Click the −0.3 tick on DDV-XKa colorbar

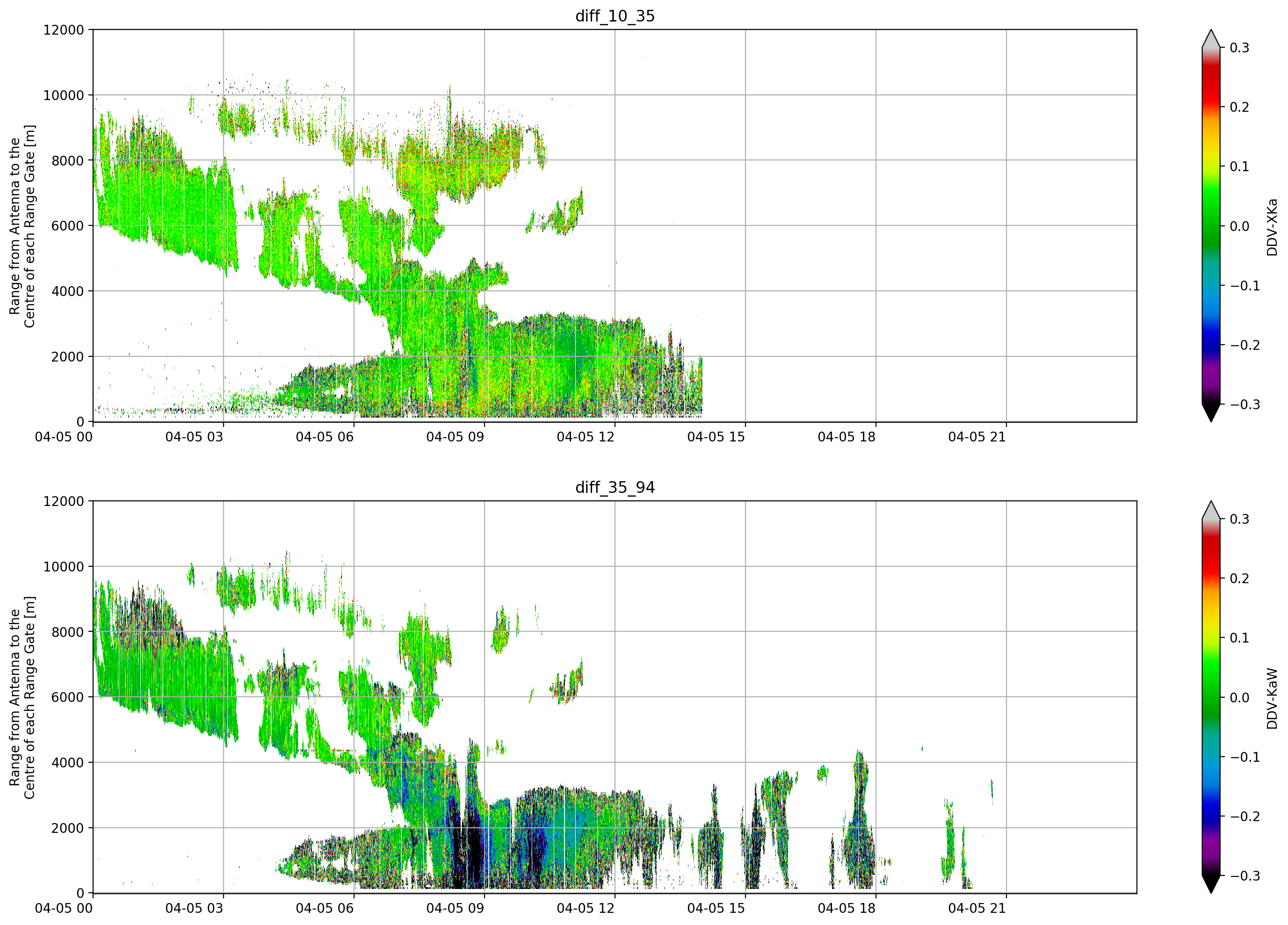point(1245,405)
